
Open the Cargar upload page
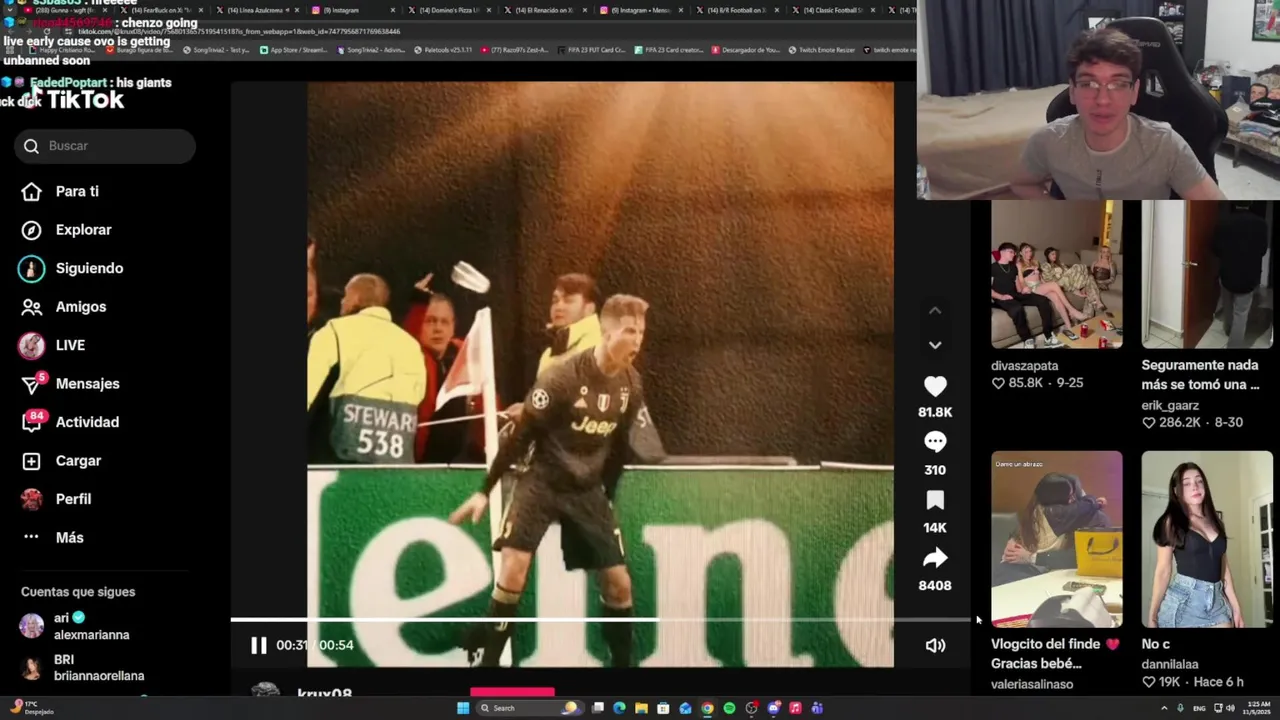[x=62, y=461]
